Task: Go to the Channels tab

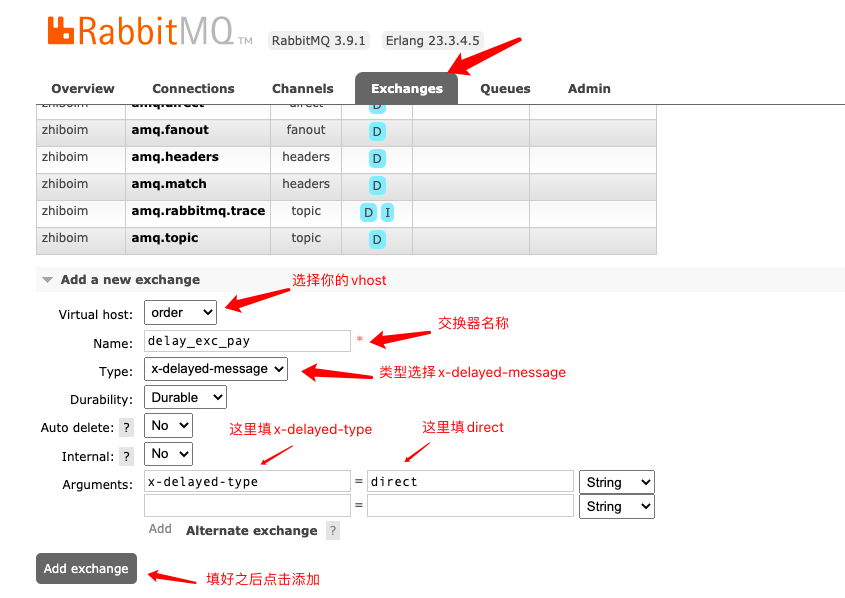Action: click(303, 88)
